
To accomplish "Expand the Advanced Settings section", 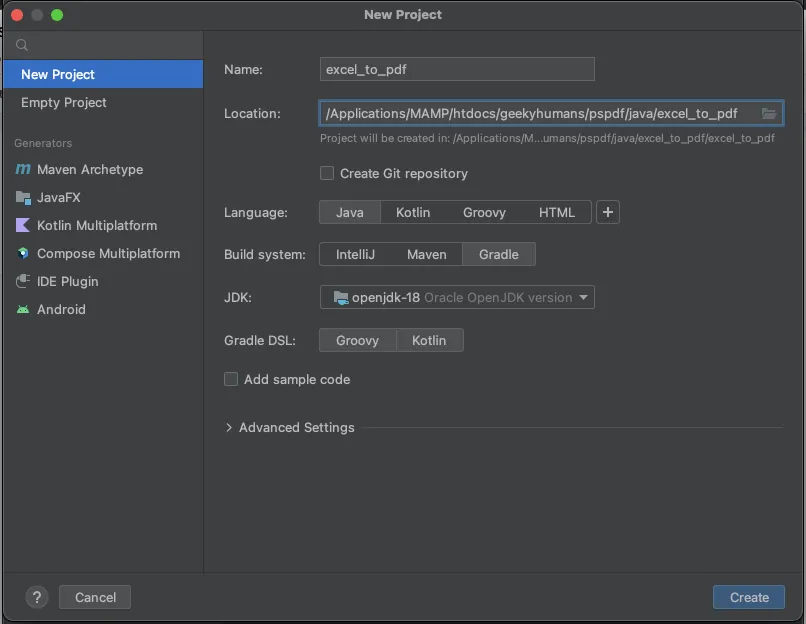I will 290,427.
